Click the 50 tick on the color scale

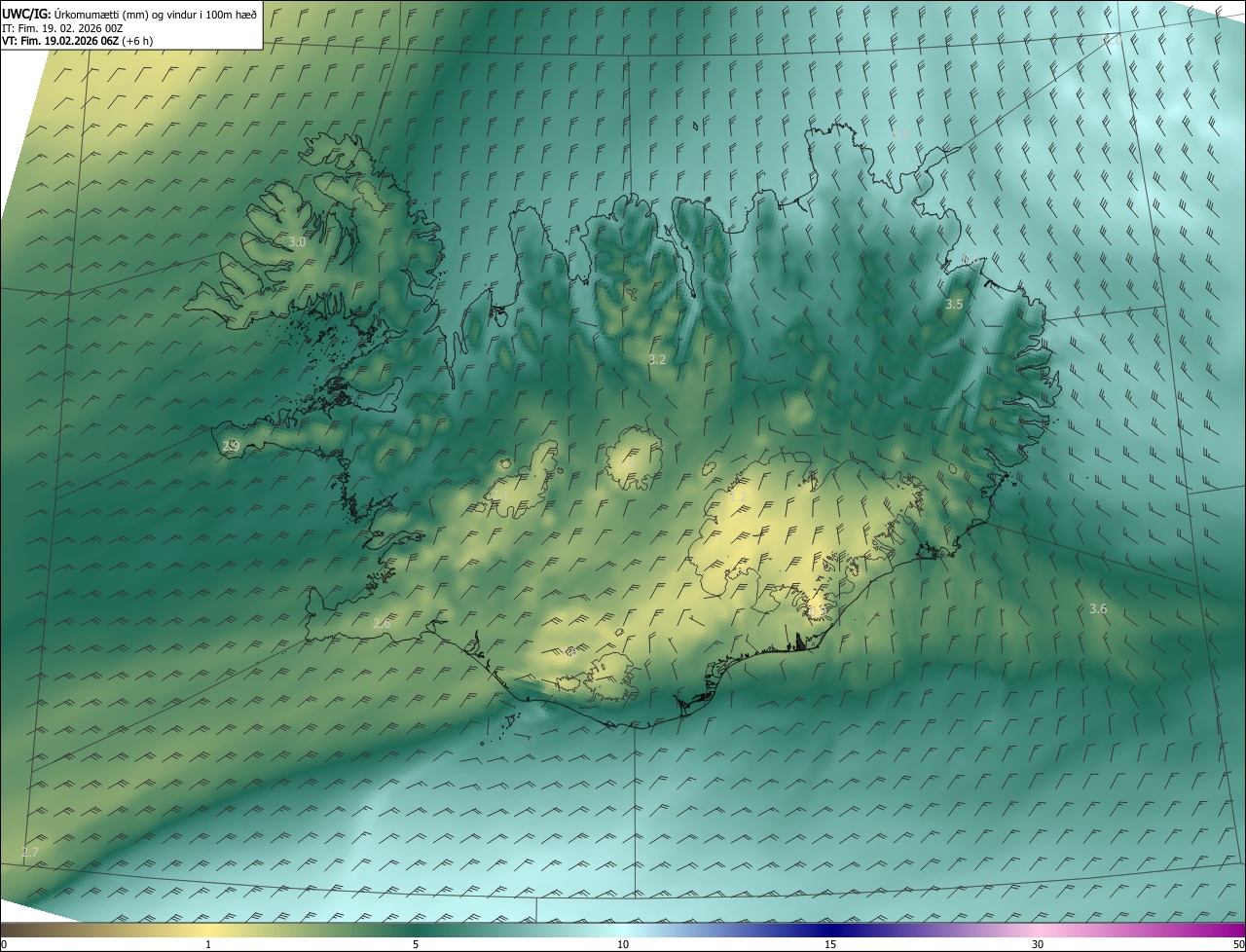(1238, 944)
